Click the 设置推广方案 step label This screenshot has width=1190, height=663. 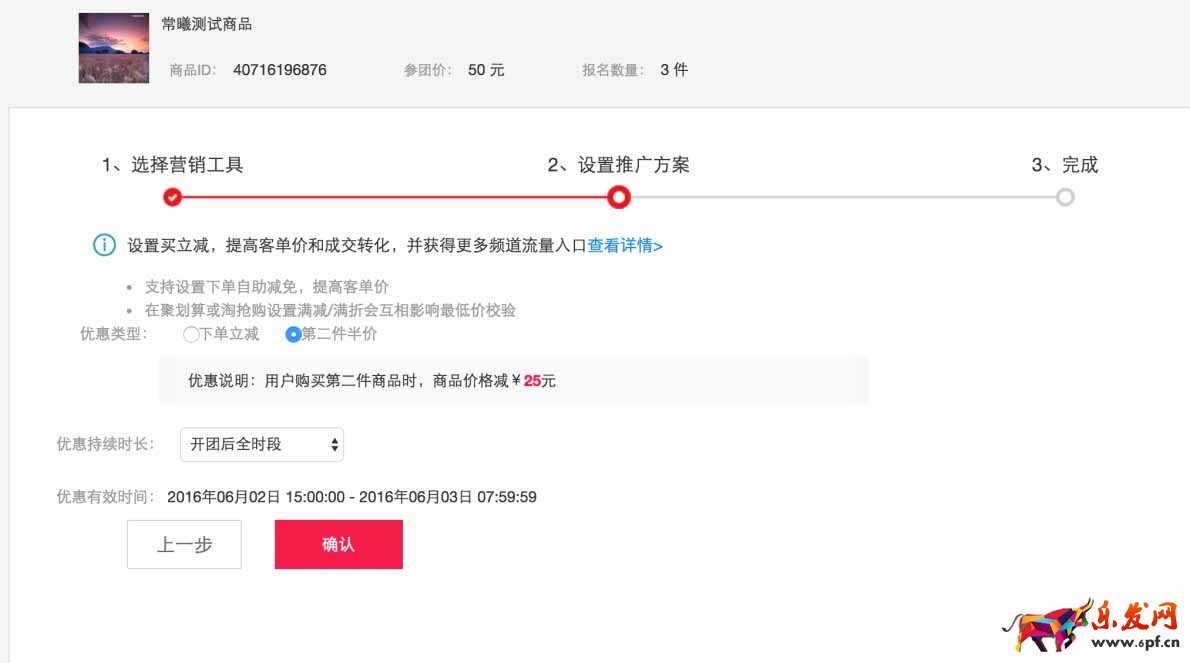click(x=618, y=165)
